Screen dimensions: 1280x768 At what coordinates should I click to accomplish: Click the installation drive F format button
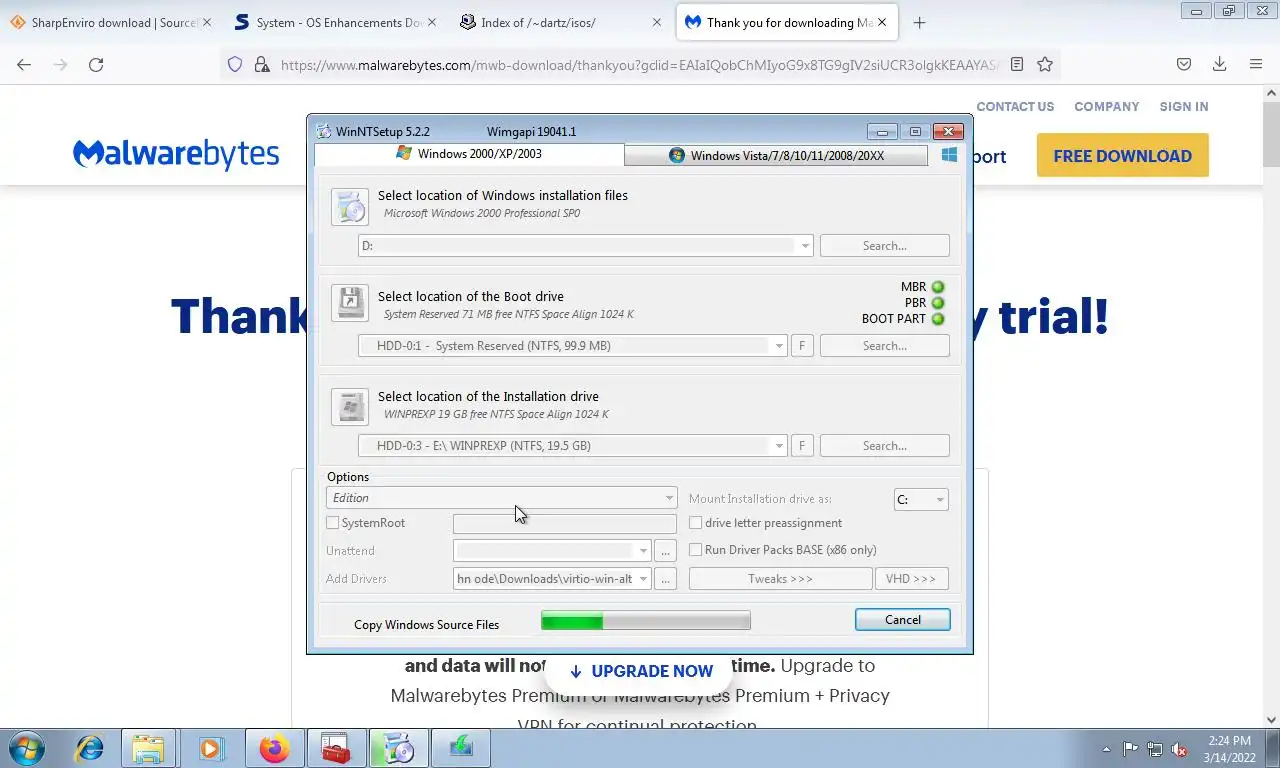coord(801,446)
